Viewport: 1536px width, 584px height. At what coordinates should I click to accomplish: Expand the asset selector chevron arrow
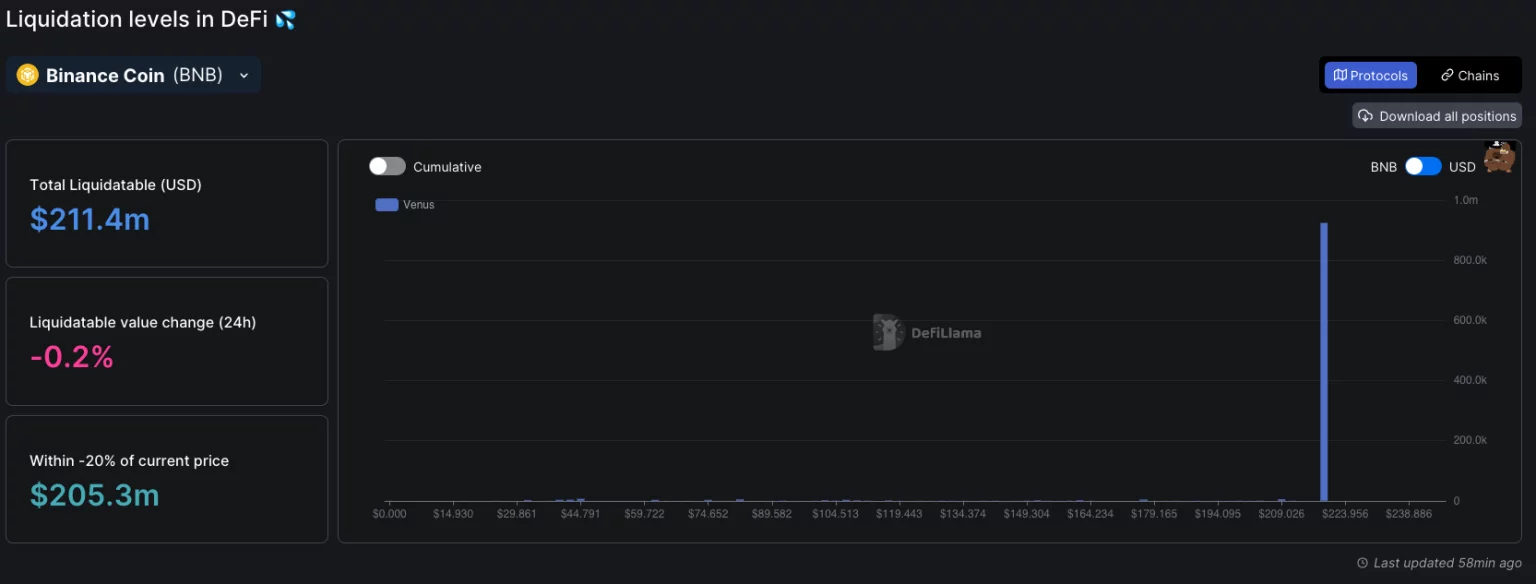pos(244,76)
